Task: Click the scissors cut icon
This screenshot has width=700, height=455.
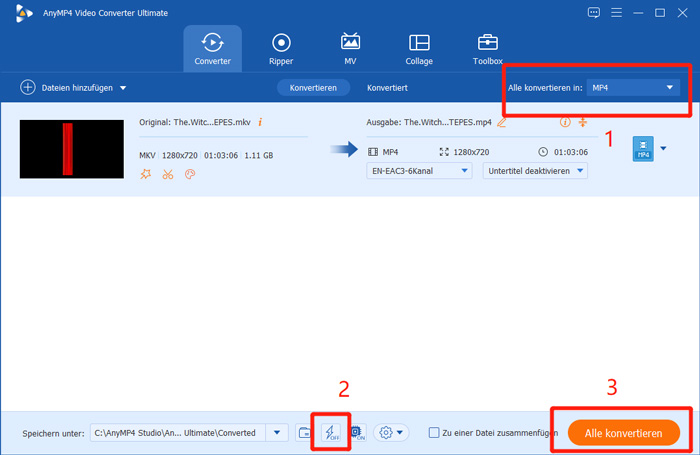Action: (167, 174)
